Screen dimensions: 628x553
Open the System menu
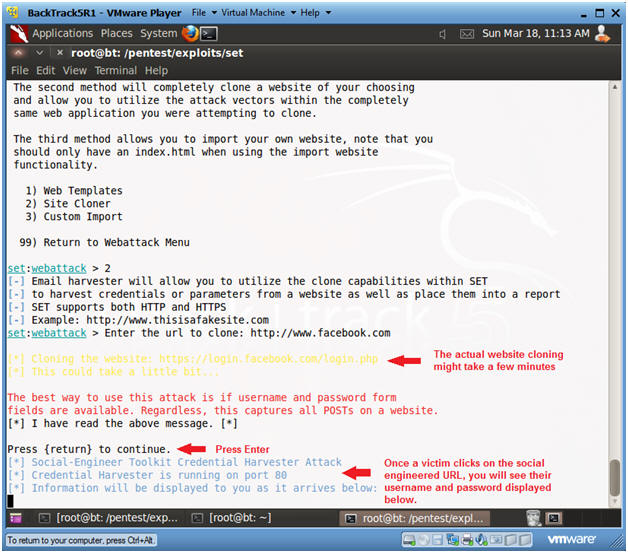click(x=159, y=33)
